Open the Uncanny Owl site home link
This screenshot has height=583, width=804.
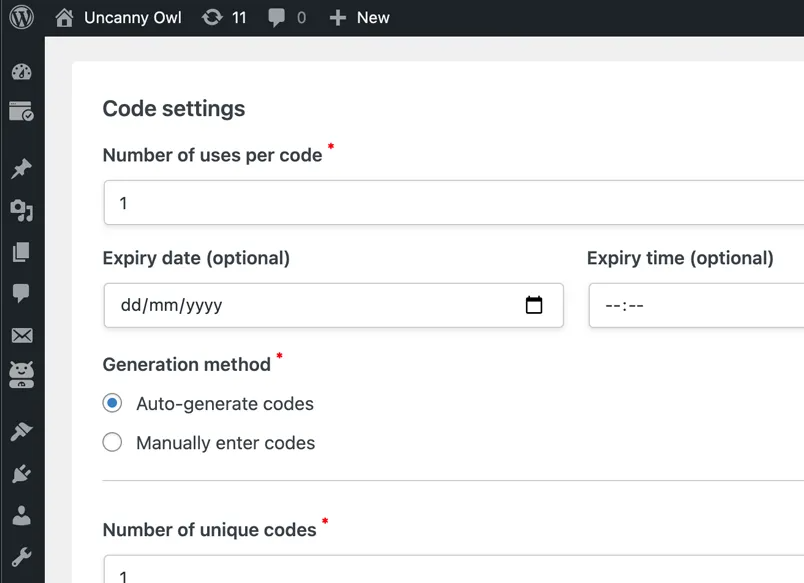click(x=119, y=18)
